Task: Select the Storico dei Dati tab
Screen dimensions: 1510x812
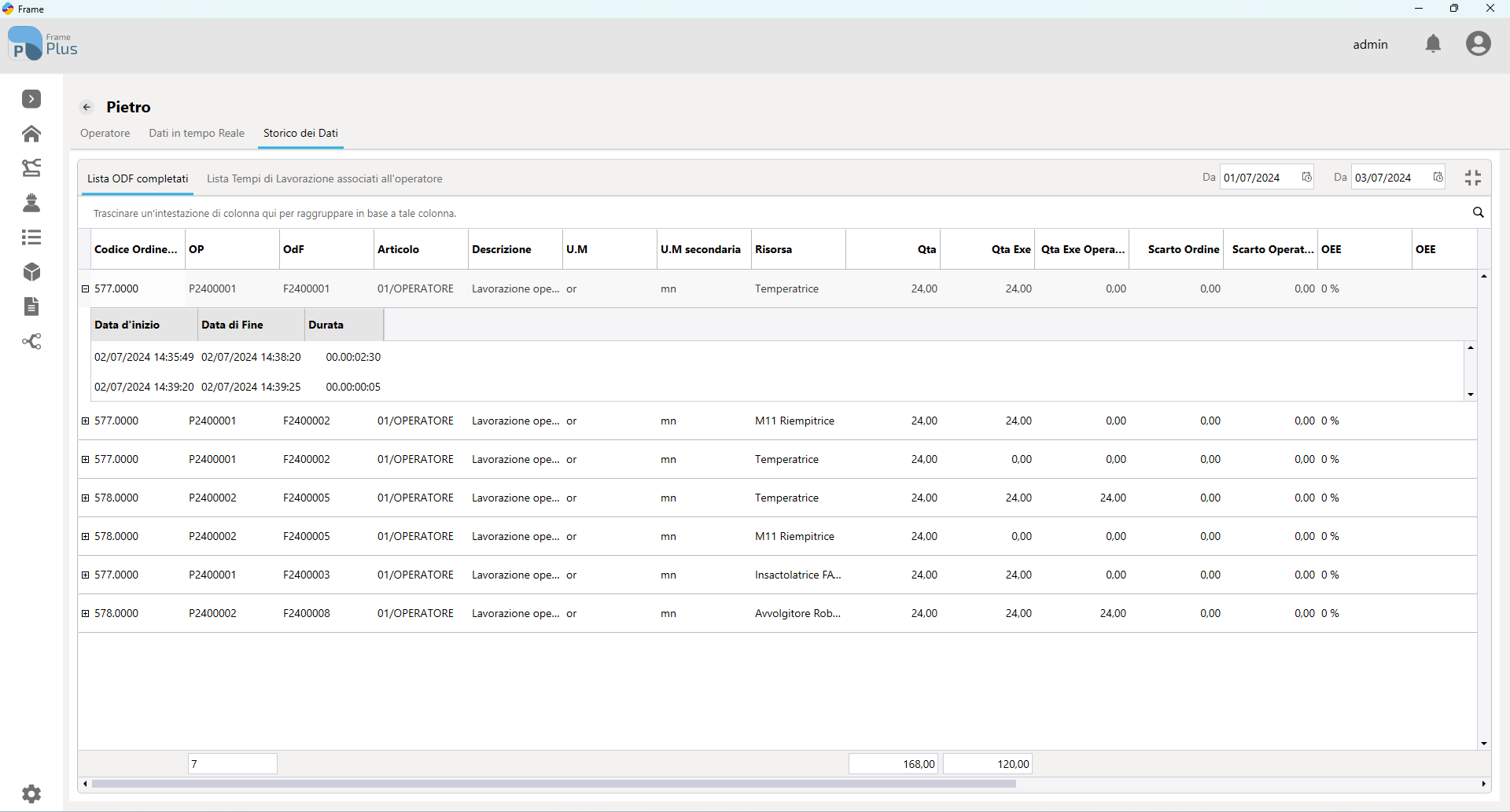Action: click(300, 133)
